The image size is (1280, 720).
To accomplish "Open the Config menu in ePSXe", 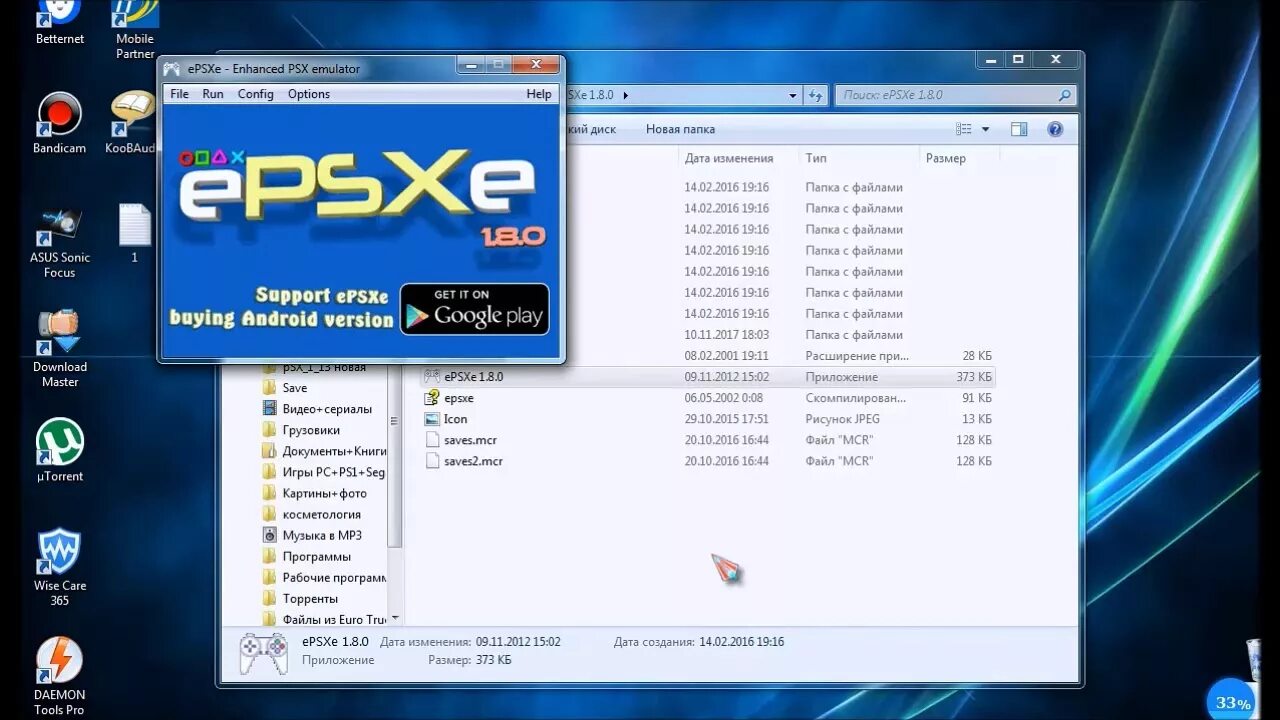I will click(x=255, y=94).
